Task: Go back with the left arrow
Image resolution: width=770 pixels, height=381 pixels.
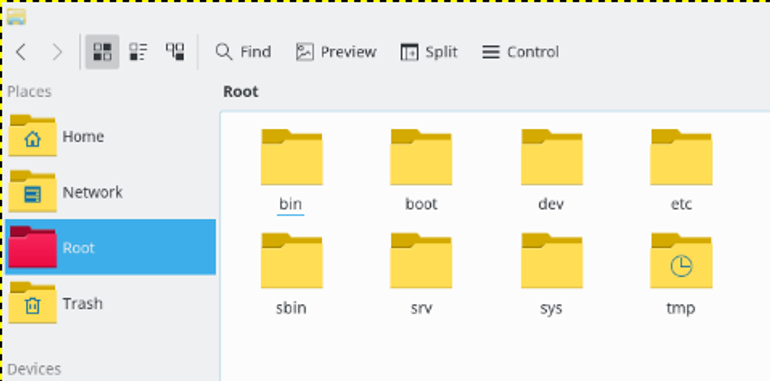Action: pyautogui.click(x=21, y=52)
